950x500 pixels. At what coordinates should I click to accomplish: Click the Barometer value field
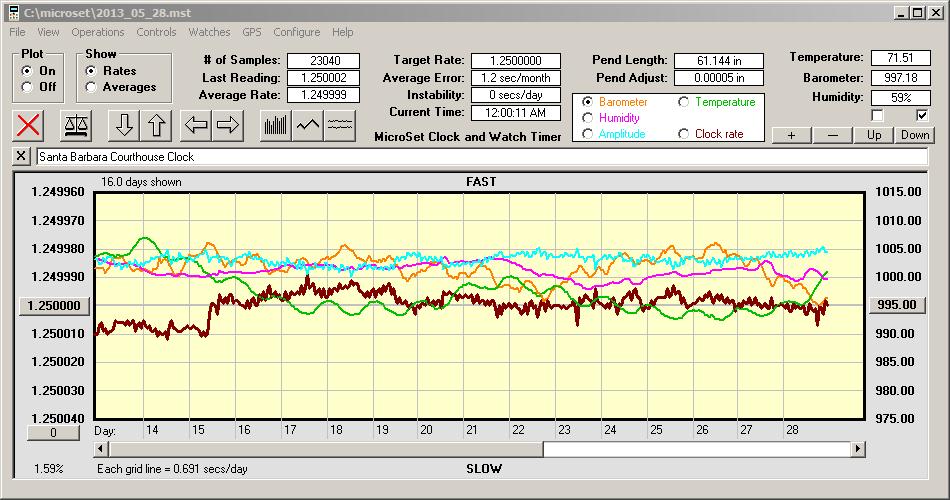pos(900,78)
